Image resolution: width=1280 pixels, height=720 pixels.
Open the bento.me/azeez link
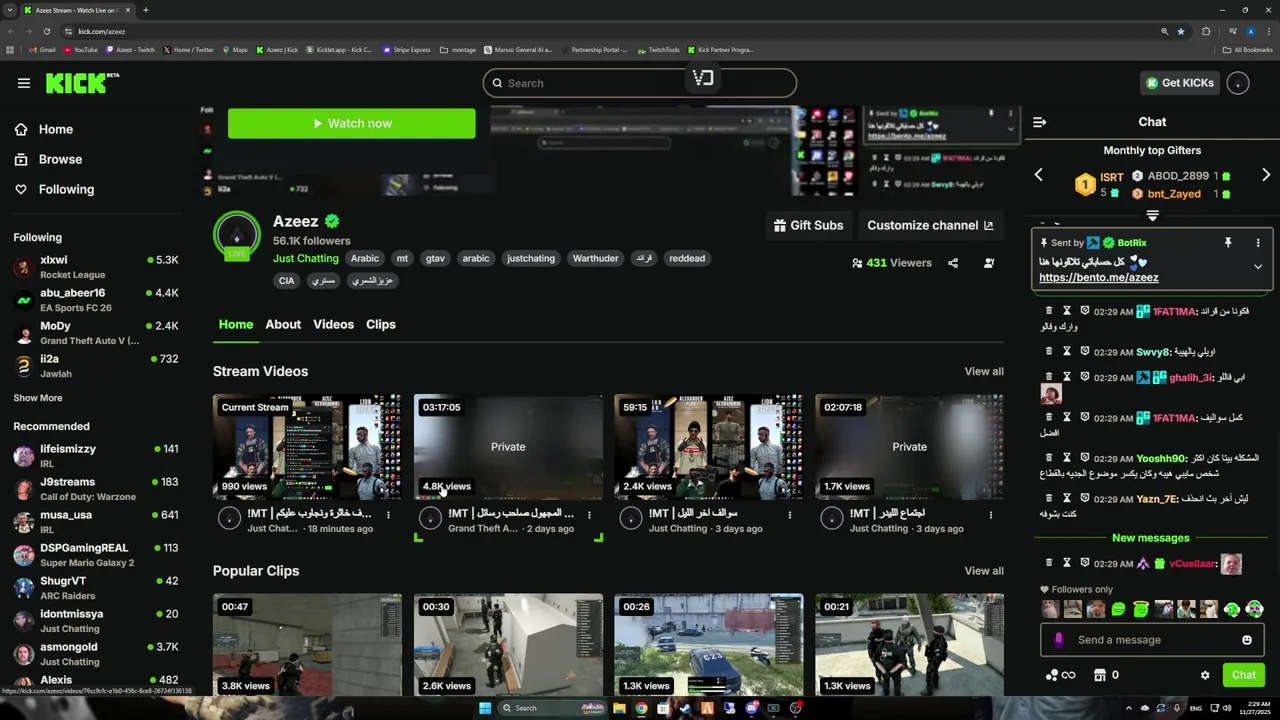(1098, 277)
